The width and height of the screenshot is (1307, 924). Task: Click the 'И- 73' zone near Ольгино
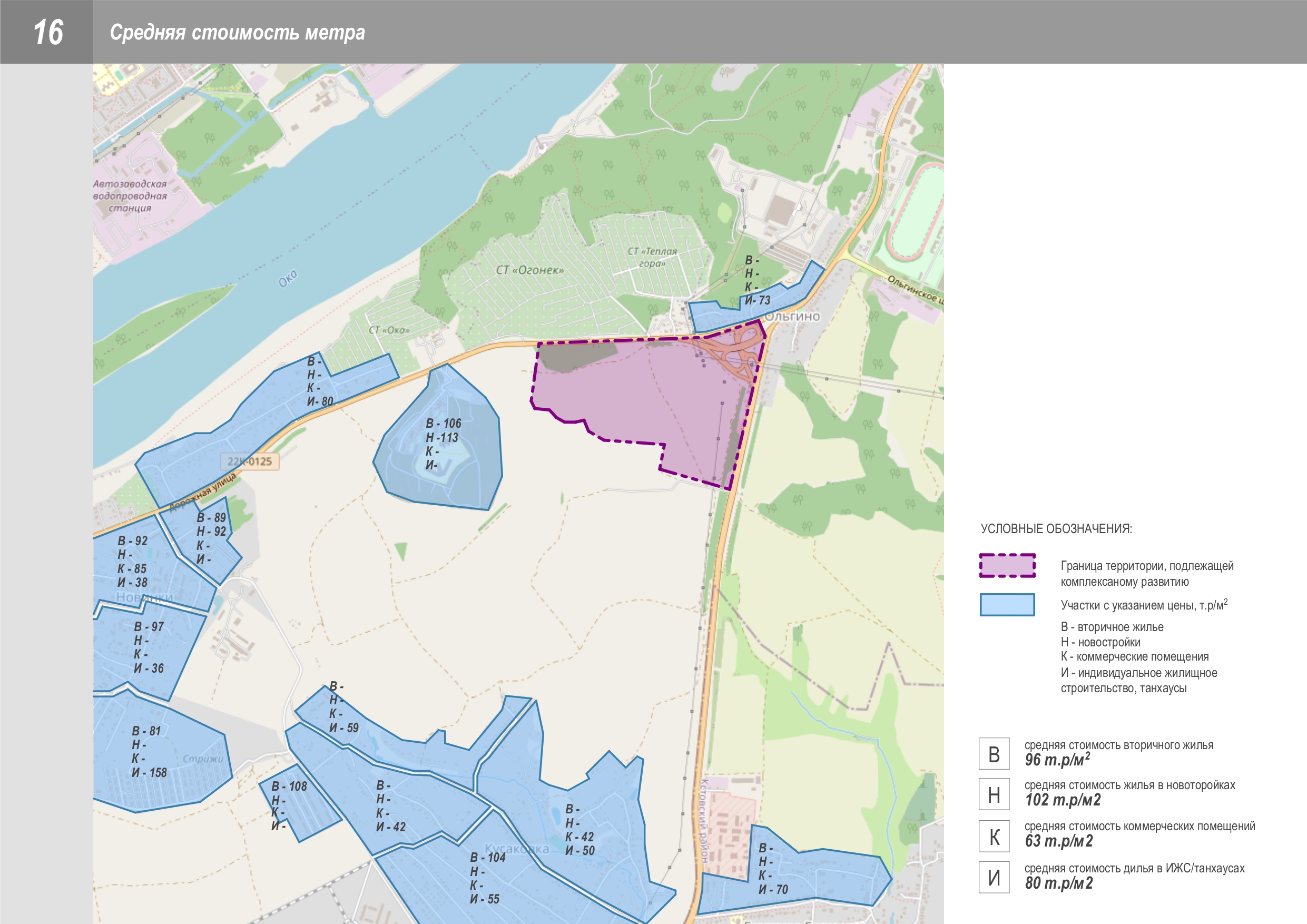click(x=758, y=300)
